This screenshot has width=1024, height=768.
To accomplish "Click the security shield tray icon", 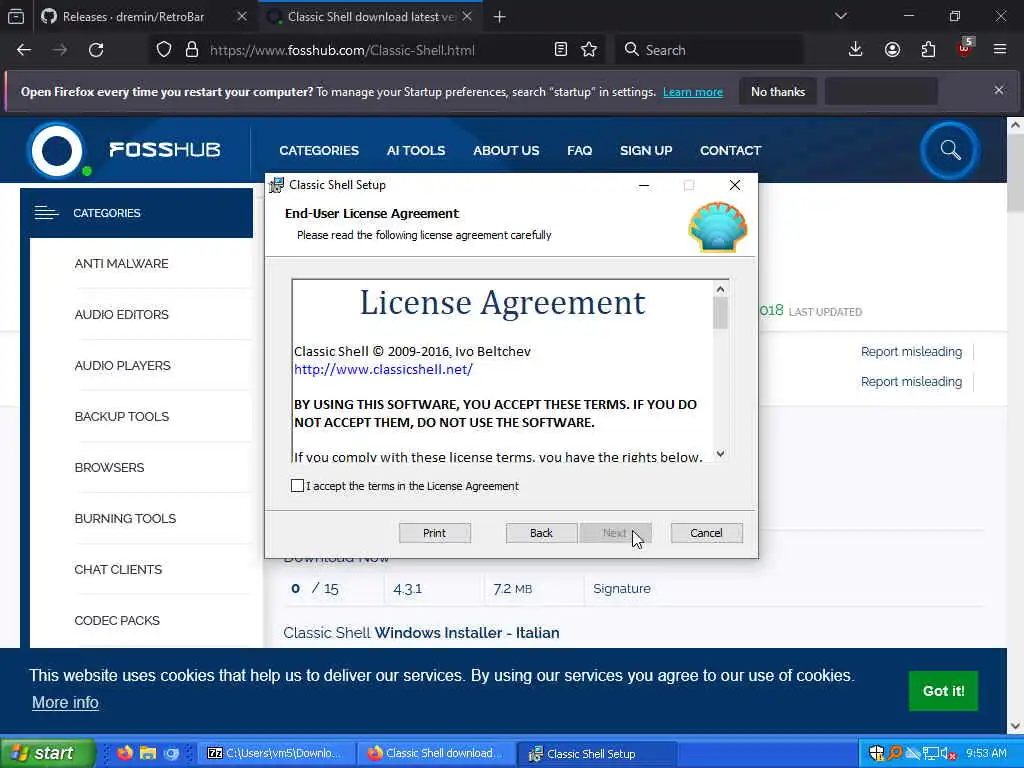I will click(876, 754).
